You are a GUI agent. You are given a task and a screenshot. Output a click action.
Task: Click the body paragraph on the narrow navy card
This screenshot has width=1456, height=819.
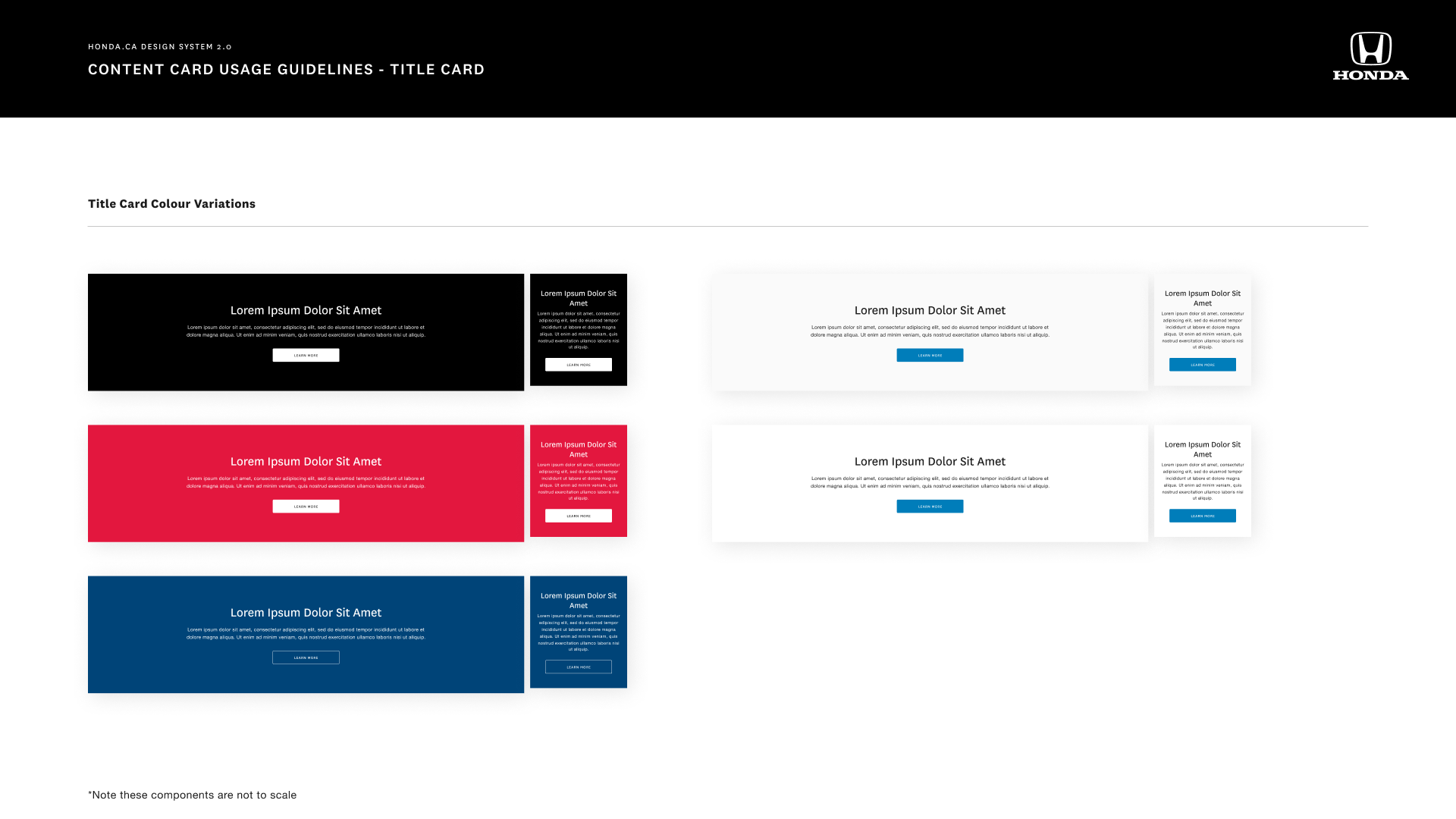pos(579,632)
